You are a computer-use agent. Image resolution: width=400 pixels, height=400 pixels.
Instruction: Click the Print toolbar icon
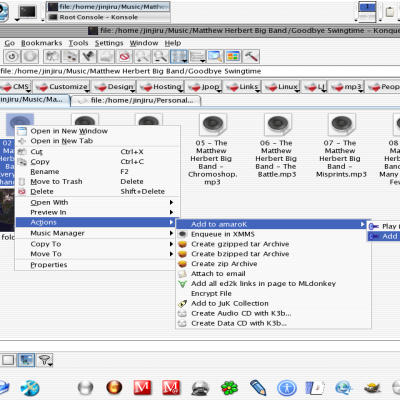coord(106,57)
